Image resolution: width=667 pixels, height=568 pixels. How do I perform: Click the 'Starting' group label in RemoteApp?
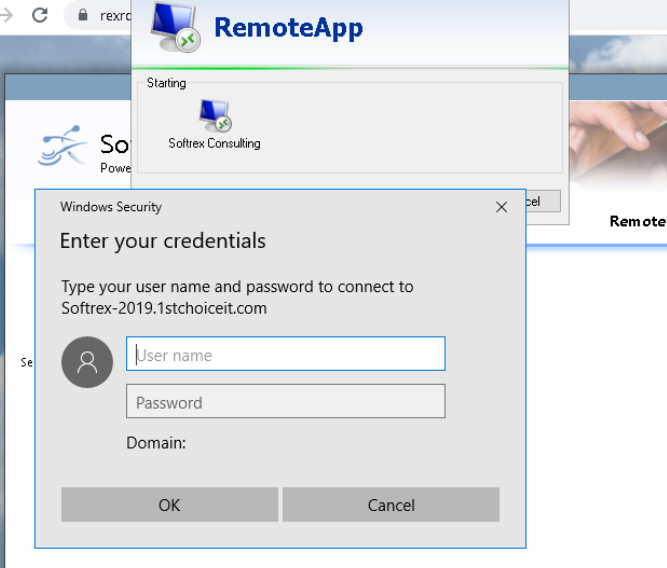point(166,83)
